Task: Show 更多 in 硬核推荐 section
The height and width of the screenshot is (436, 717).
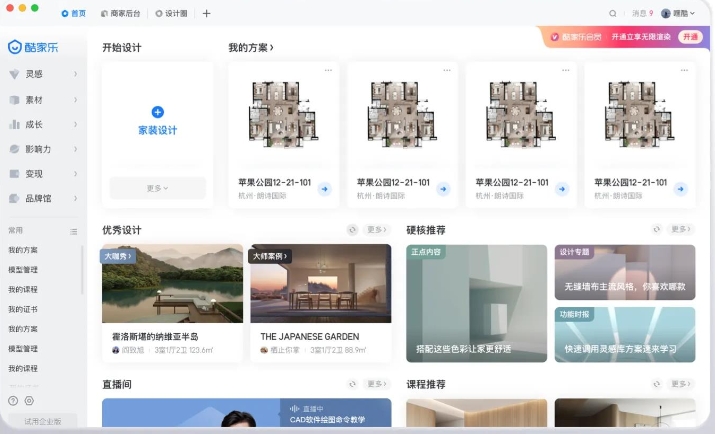Action: tap(681, 229)
